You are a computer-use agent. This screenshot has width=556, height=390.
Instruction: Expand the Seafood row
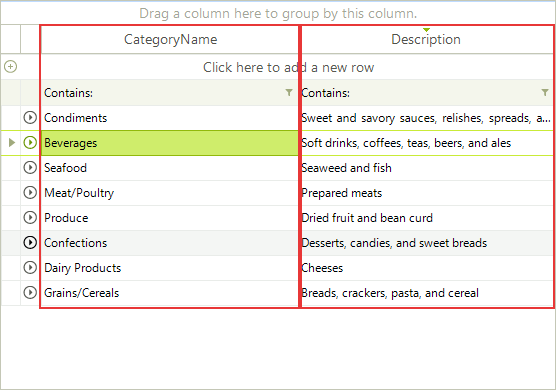pos(30,167)
